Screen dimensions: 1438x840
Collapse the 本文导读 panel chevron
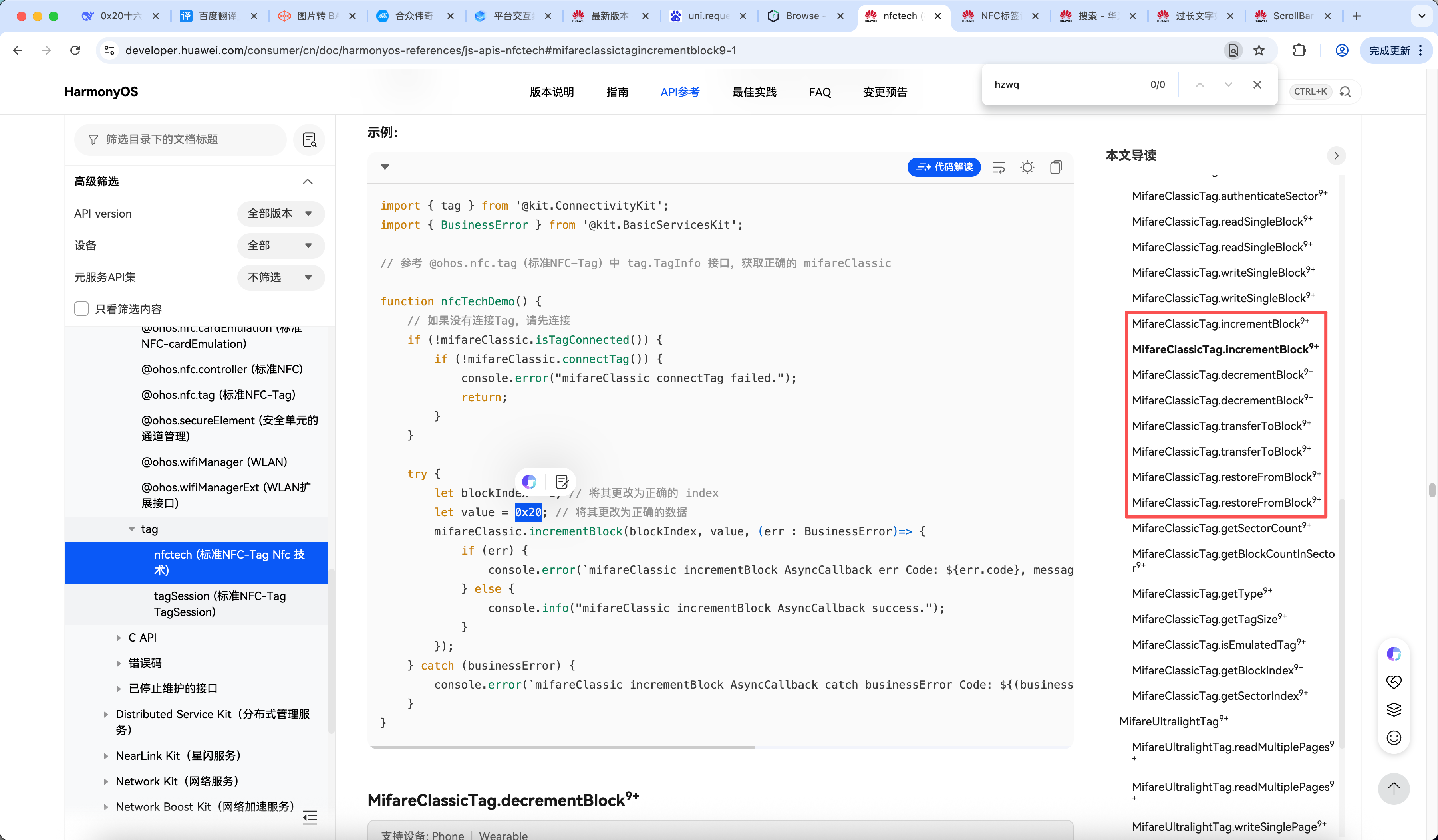pyautogui.click(x=1336, y=156)
